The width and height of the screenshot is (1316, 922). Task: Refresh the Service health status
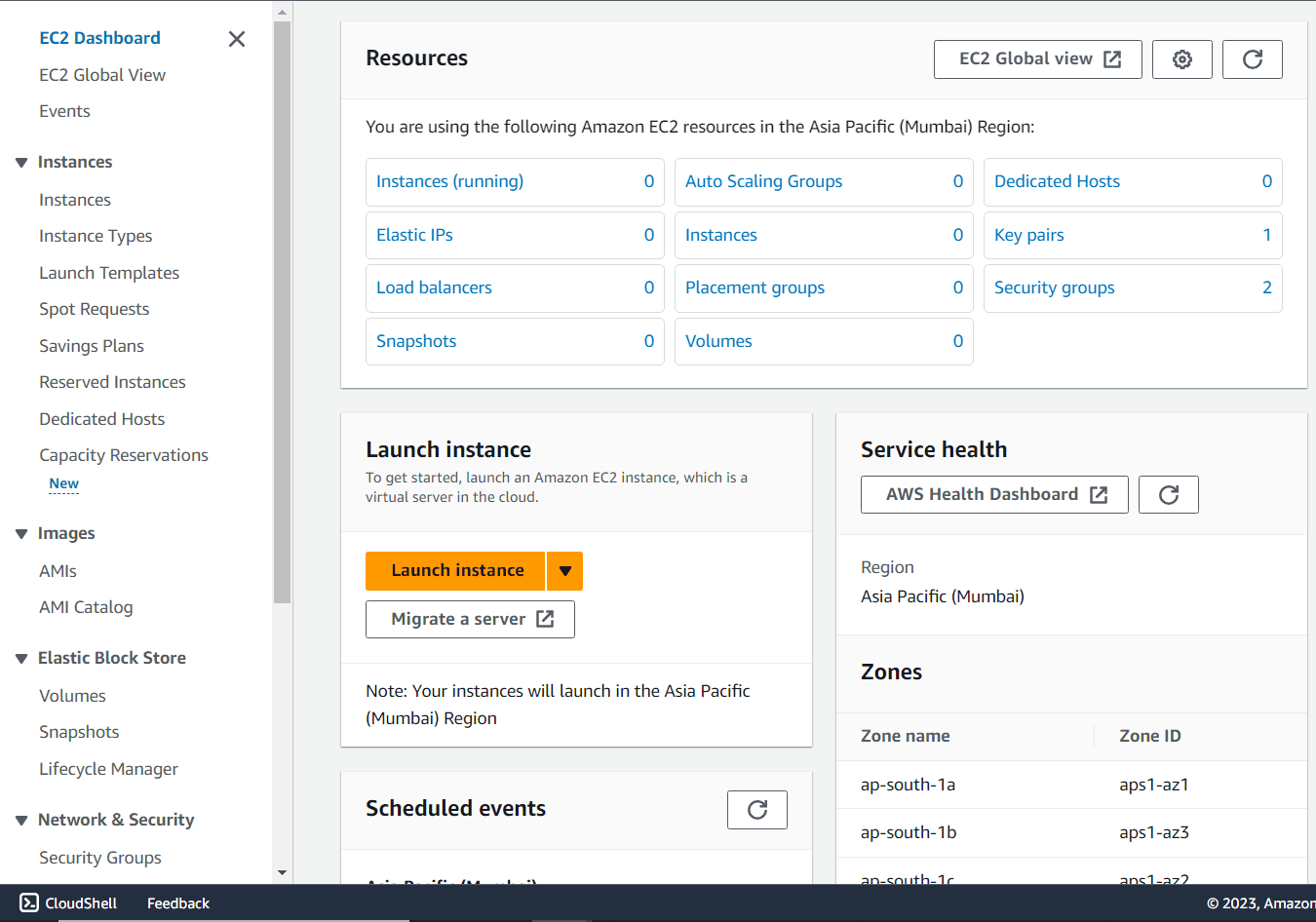coord(1168,494)
